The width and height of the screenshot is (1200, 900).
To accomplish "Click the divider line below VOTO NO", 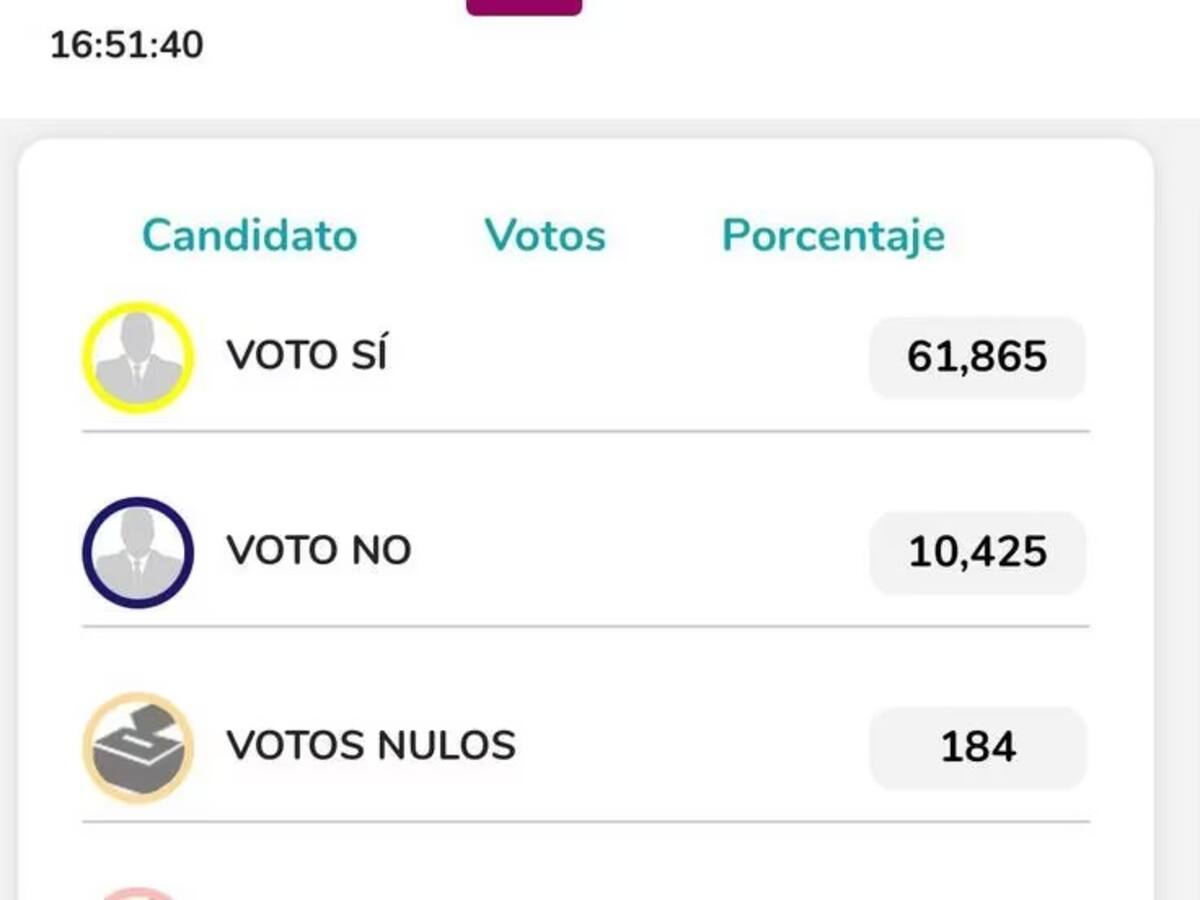I will coord(585,627).
